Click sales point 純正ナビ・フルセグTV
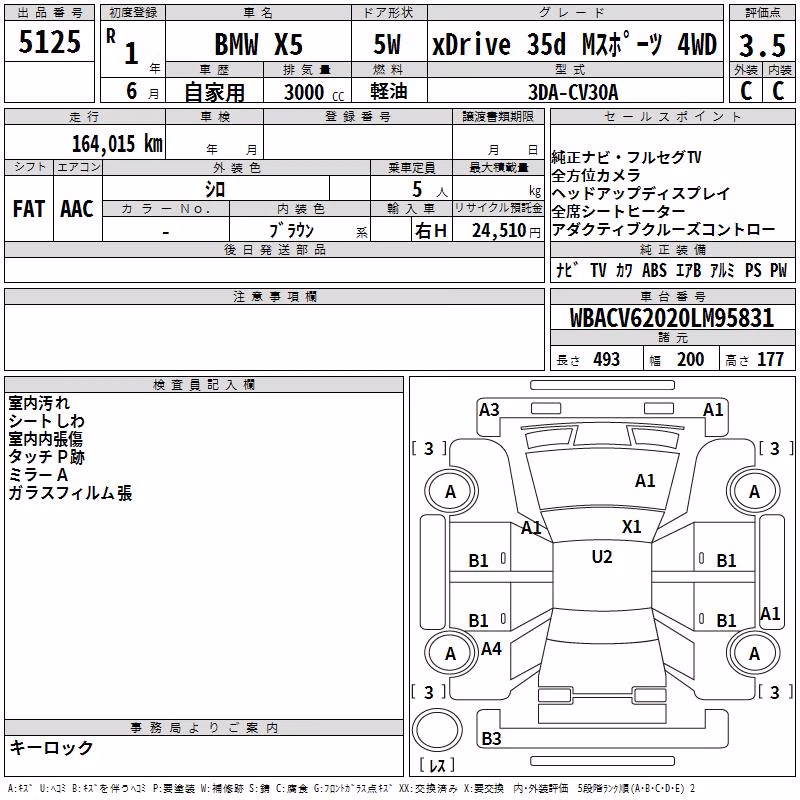Screen dimensions: 800x800 [626, 157]
